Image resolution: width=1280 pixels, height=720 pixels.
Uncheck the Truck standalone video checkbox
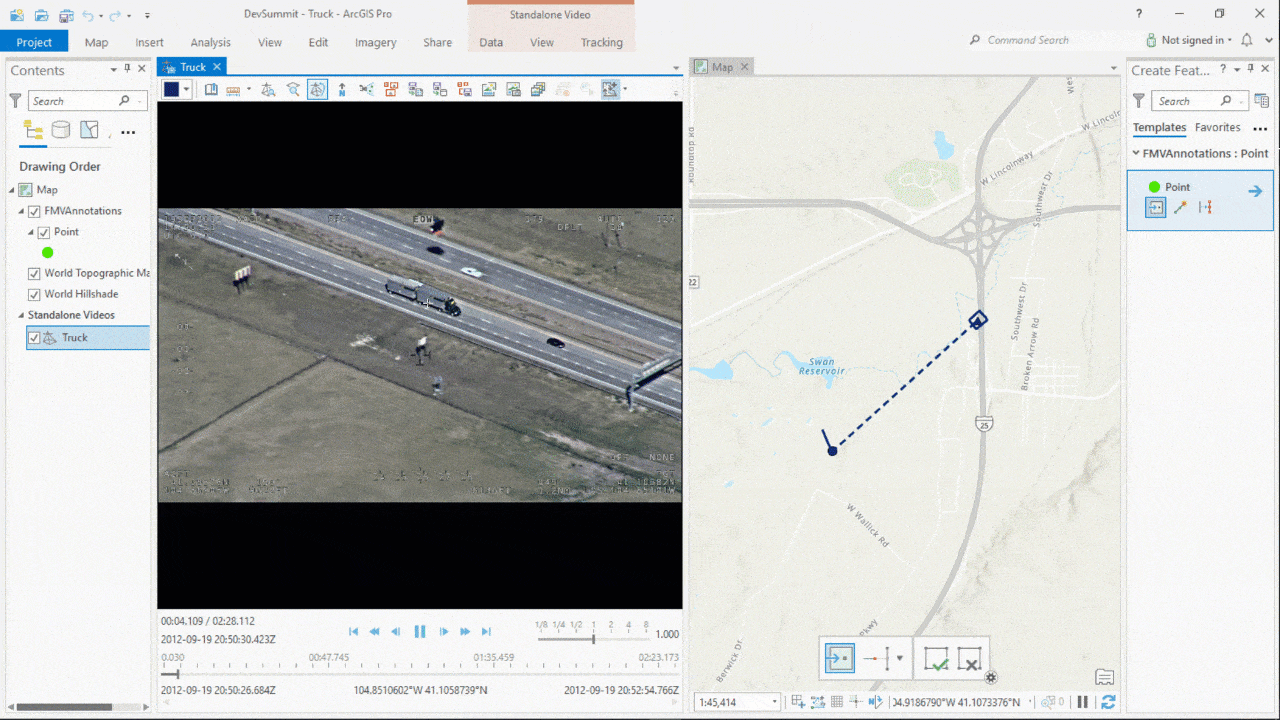tap(34, 338)
